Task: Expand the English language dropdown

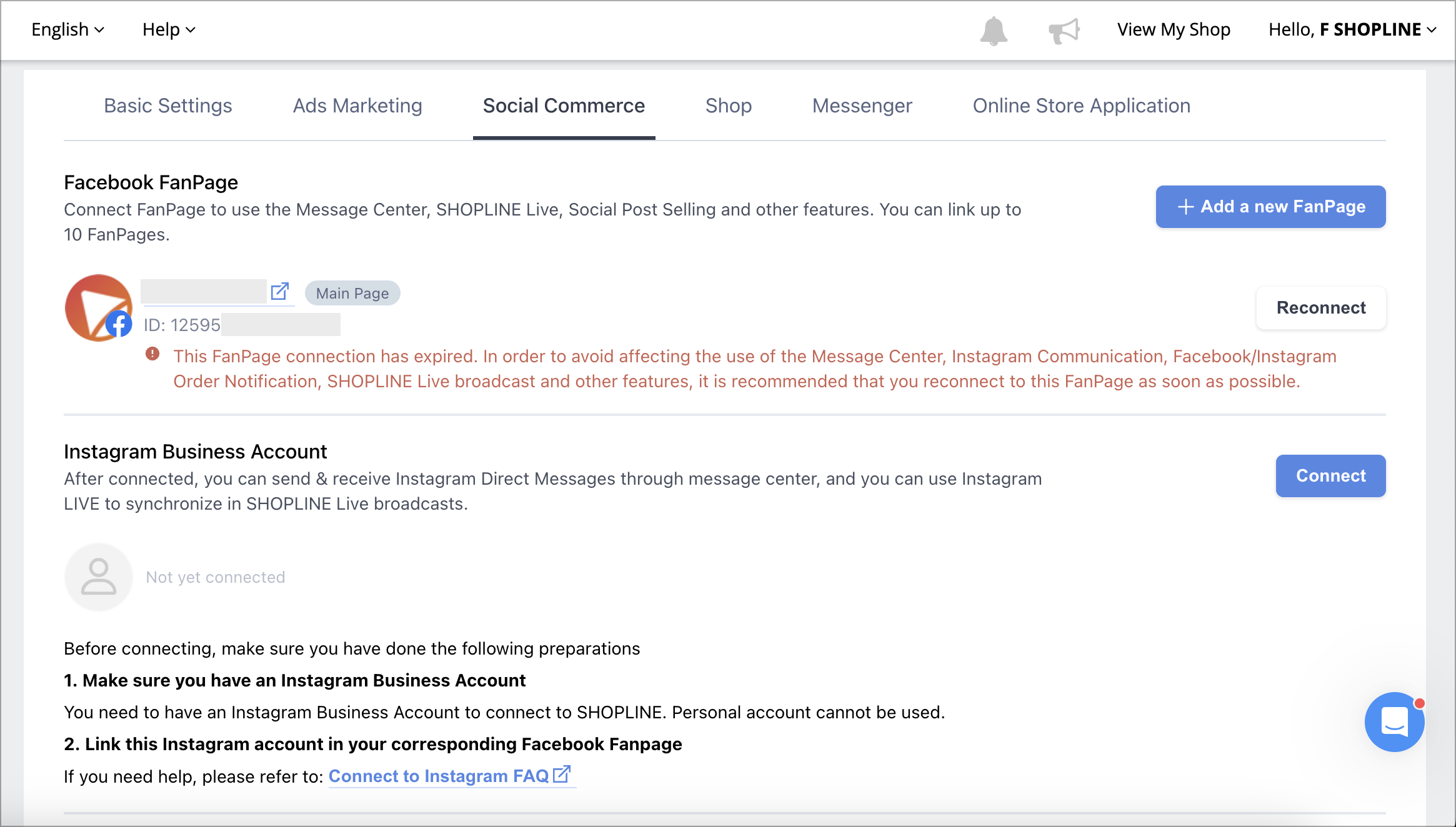Action: pyautogui.click(x=68, y=29)
